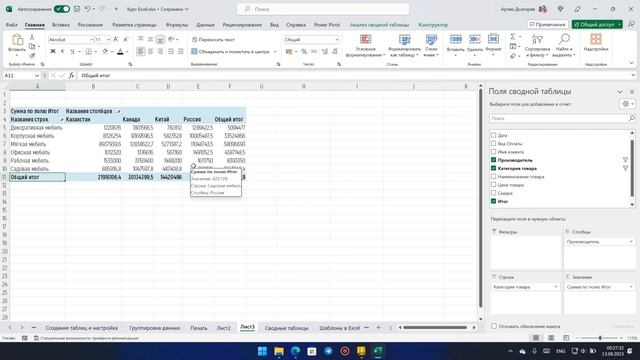Open the column labels filter dropdown
Viewport: 640px width, 360px height.
(118, 111)
